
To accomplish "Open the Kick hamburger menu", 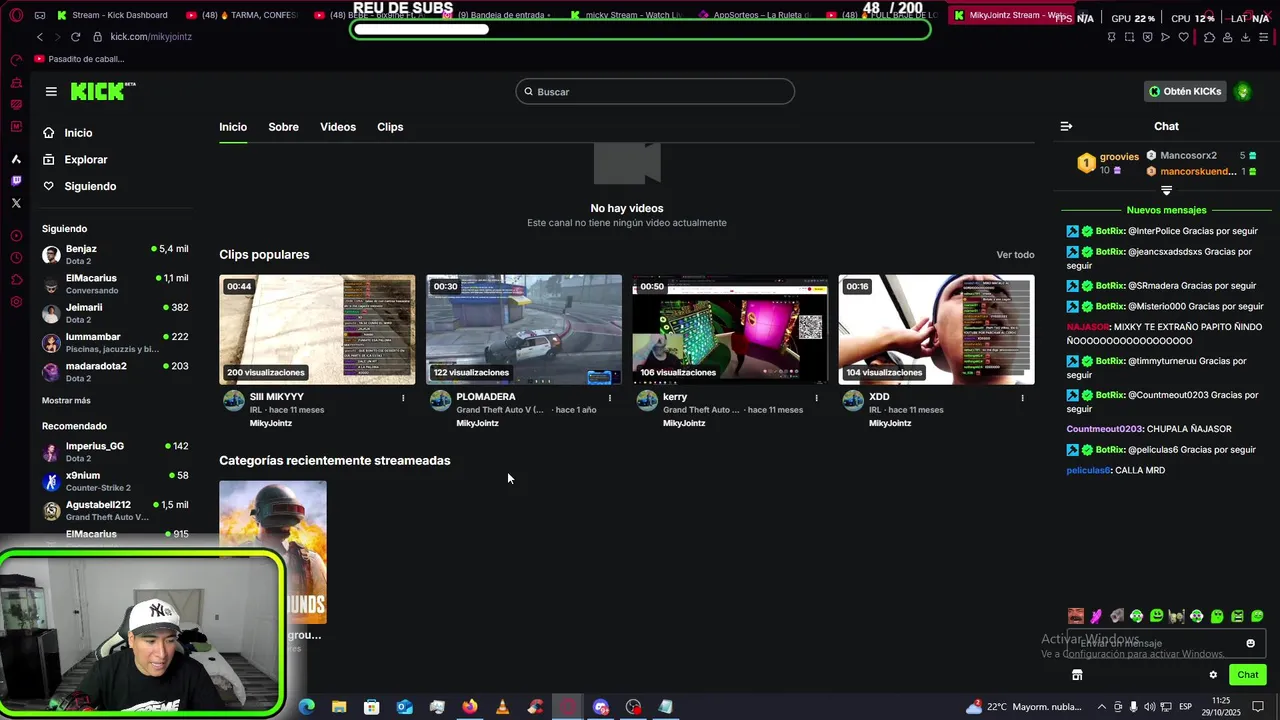I will click(51, 91).
